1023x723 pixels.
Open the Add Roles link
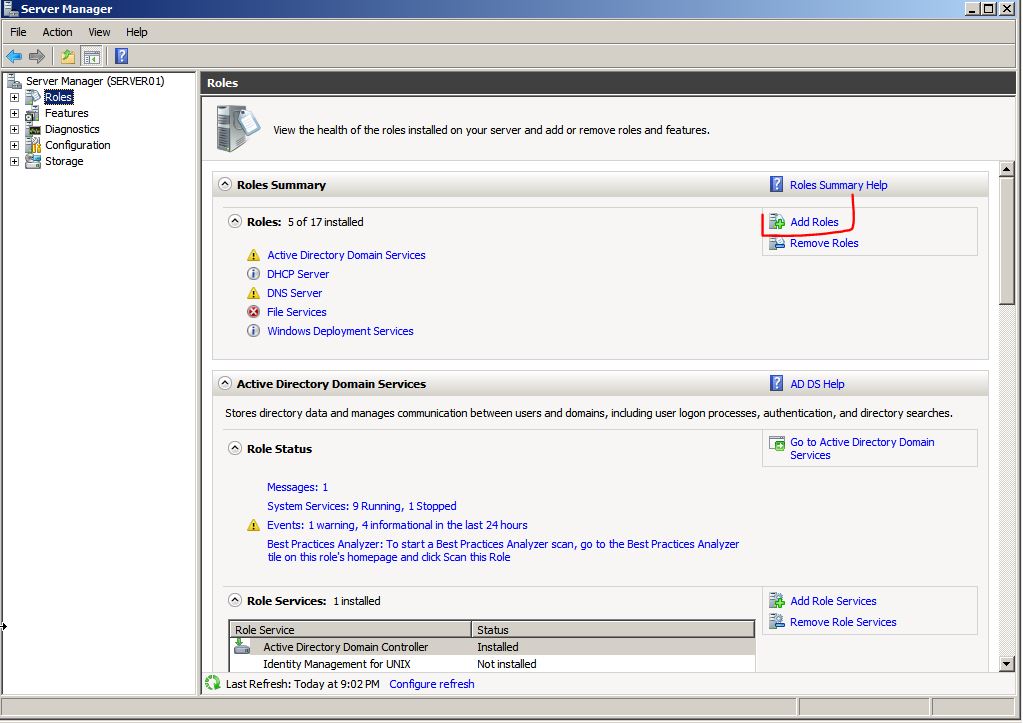tap(814, 223)
